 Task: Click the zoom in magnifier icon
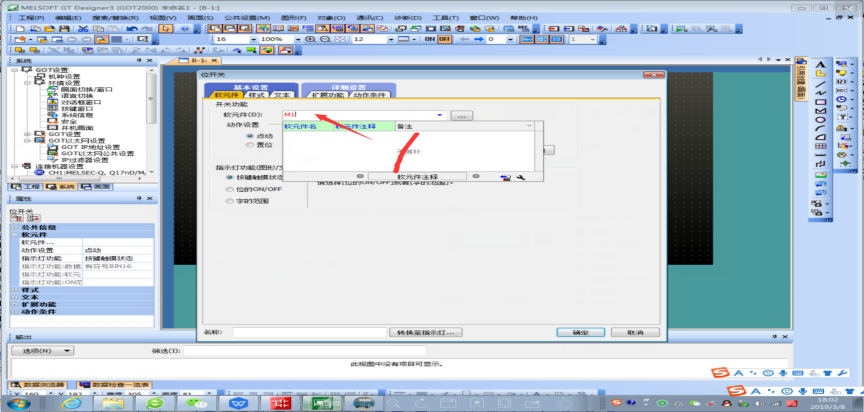point(311,40)
